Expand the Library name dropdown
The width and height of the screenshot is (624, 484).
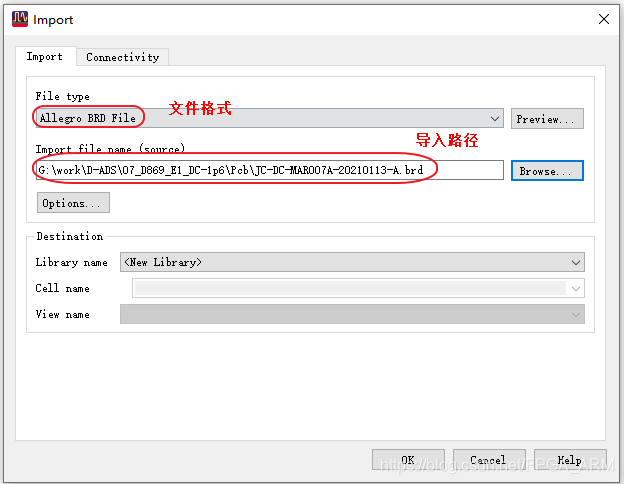point(352,262)
